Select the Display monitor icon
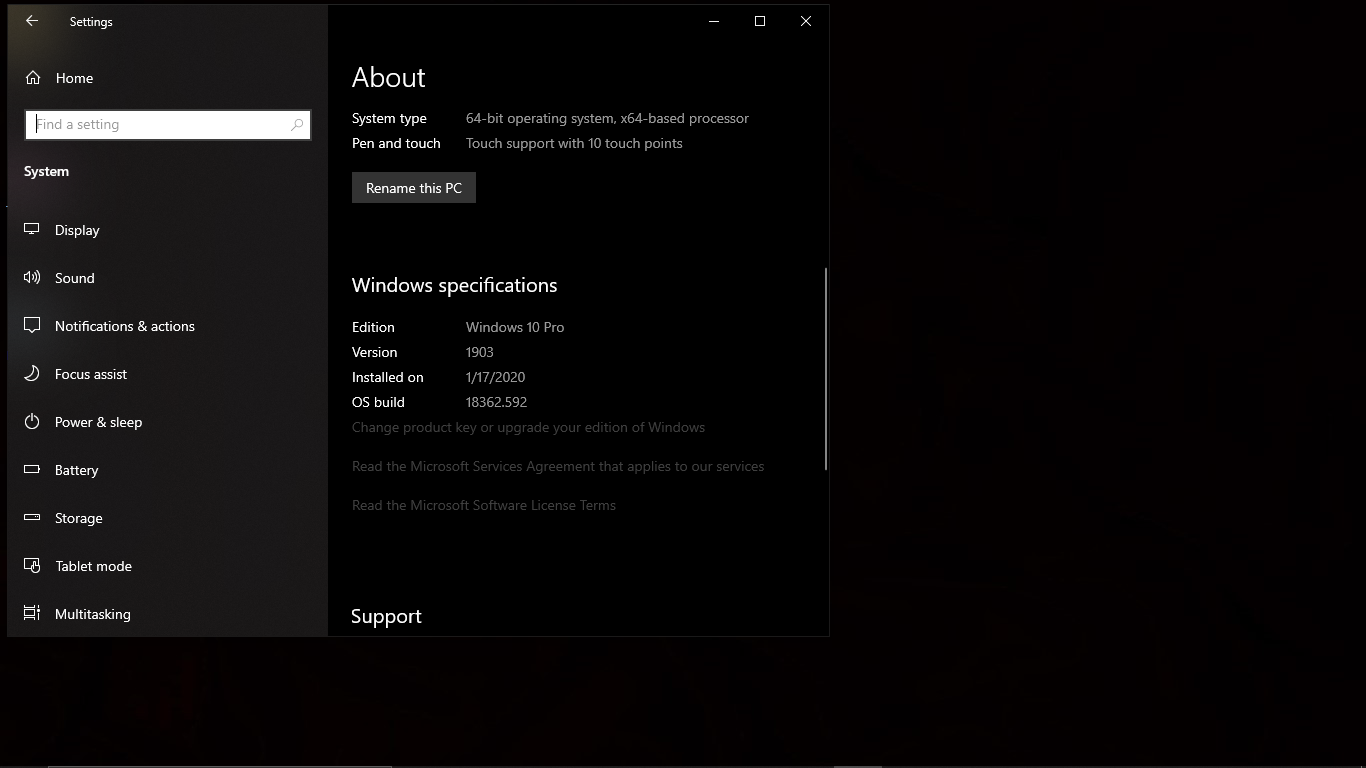The image size is (1366, 768). pos(32,230)
